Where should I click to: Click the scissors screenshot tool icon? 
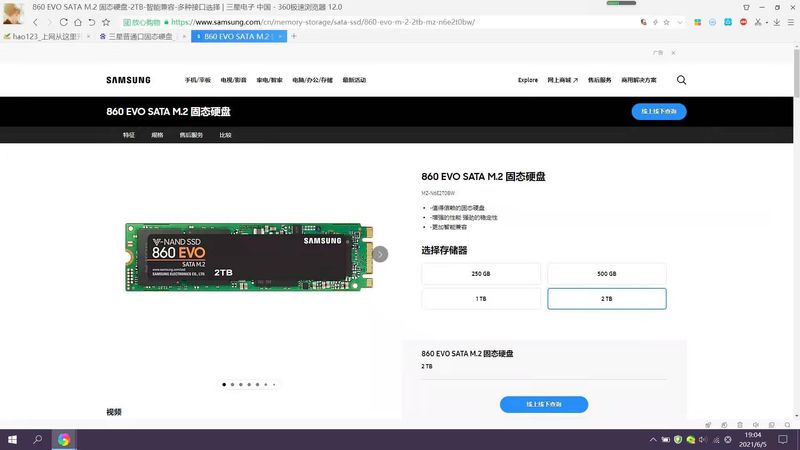pyautogui.click(x=758, y=22)
